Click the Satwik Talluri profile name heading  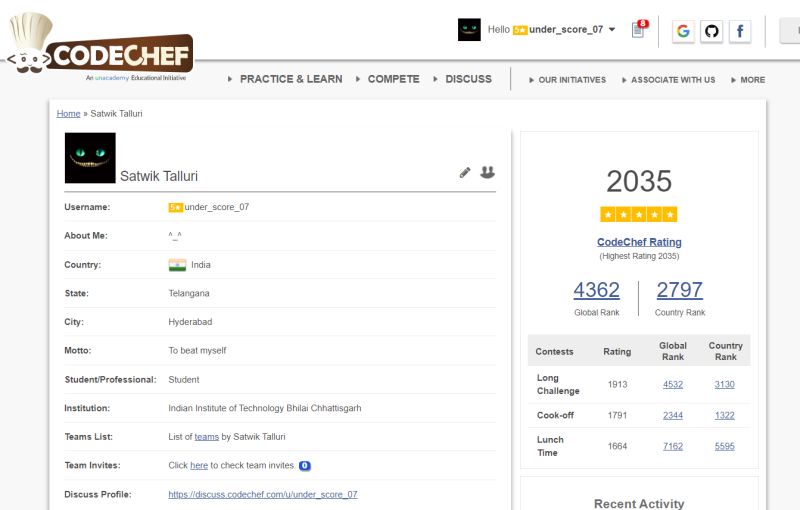pos(159,176)
